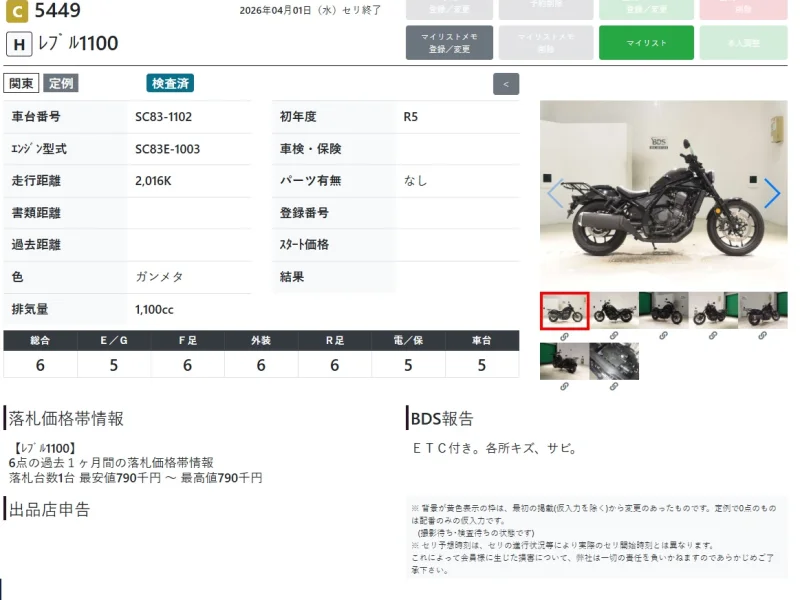Click the lot number 5449
800x600 pixels.
[x=58, y=10]
